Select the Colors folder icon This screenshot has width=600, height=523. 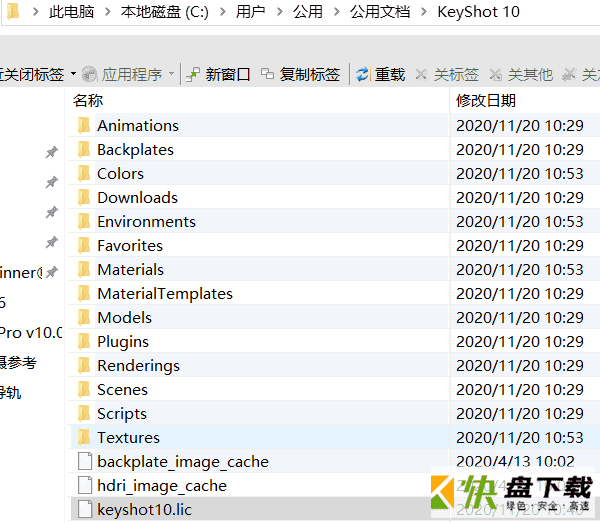click(x=84, y=173)
